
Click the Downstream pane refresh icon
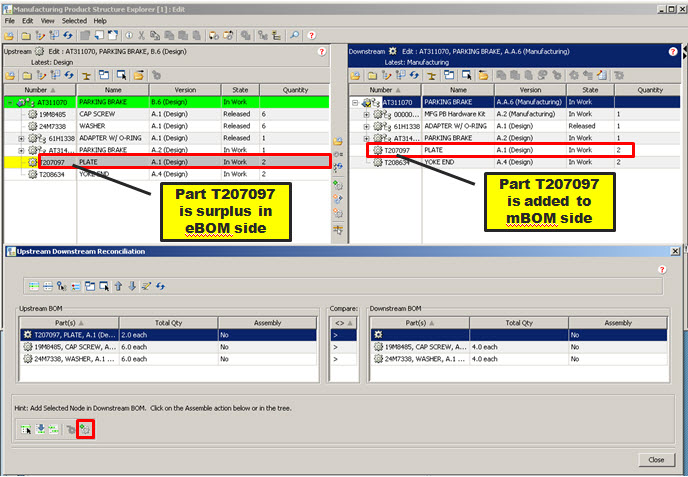414,75
